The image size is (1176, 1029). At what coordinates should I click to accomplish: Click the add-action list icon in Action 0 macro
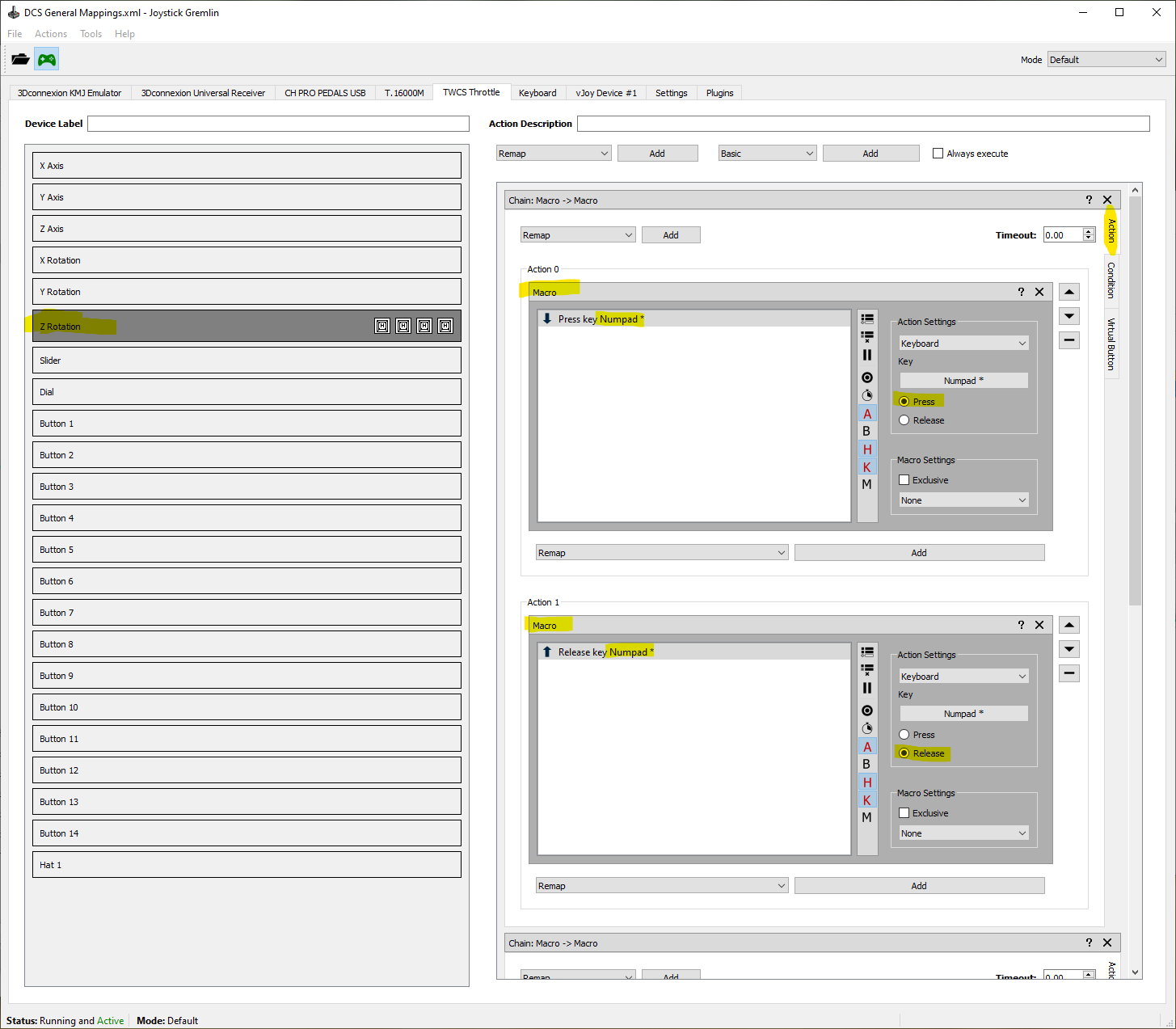[x=867, y=318]
